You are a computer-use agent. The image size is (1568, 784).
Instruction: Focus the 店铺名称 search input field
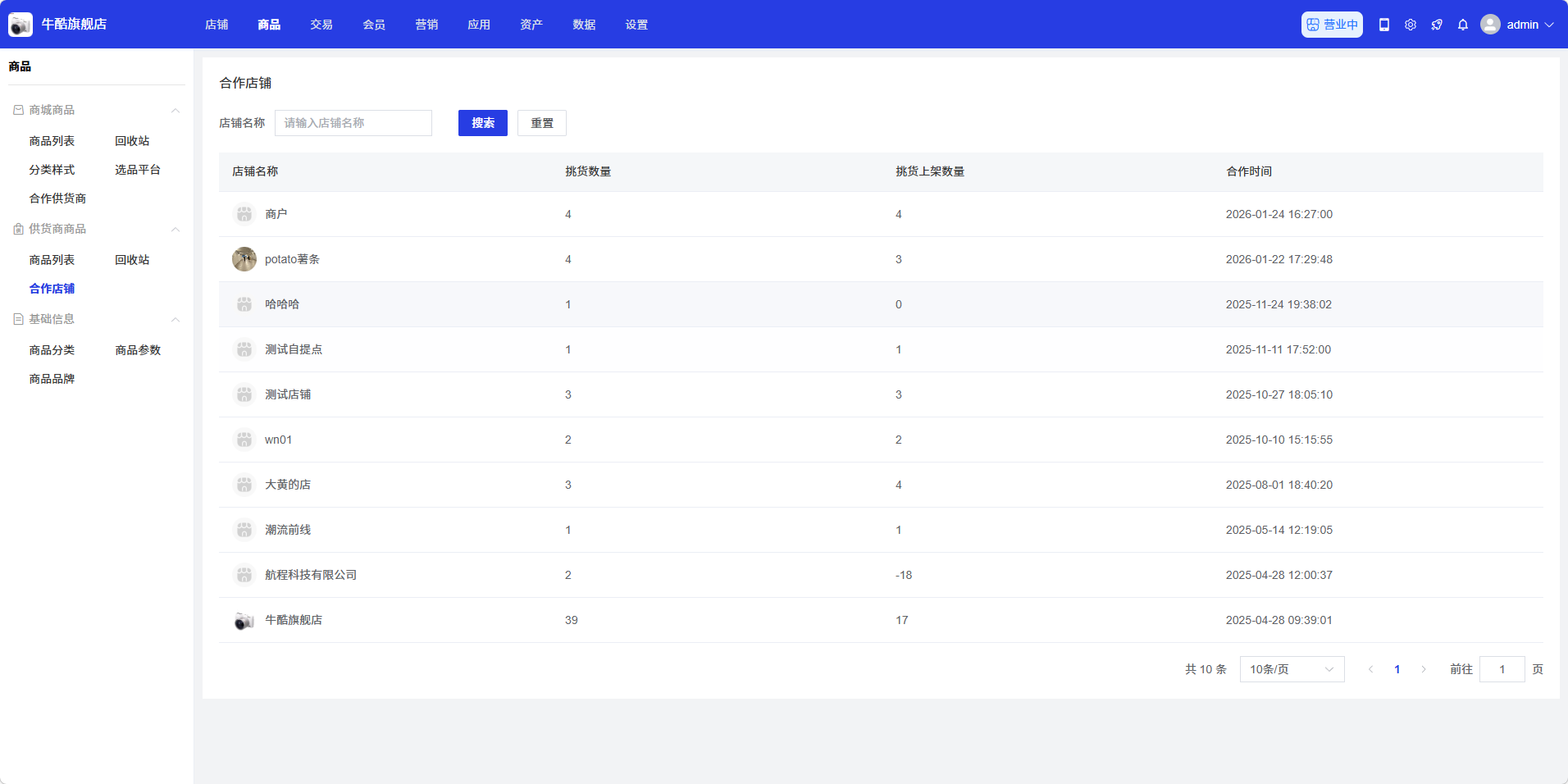353,123
